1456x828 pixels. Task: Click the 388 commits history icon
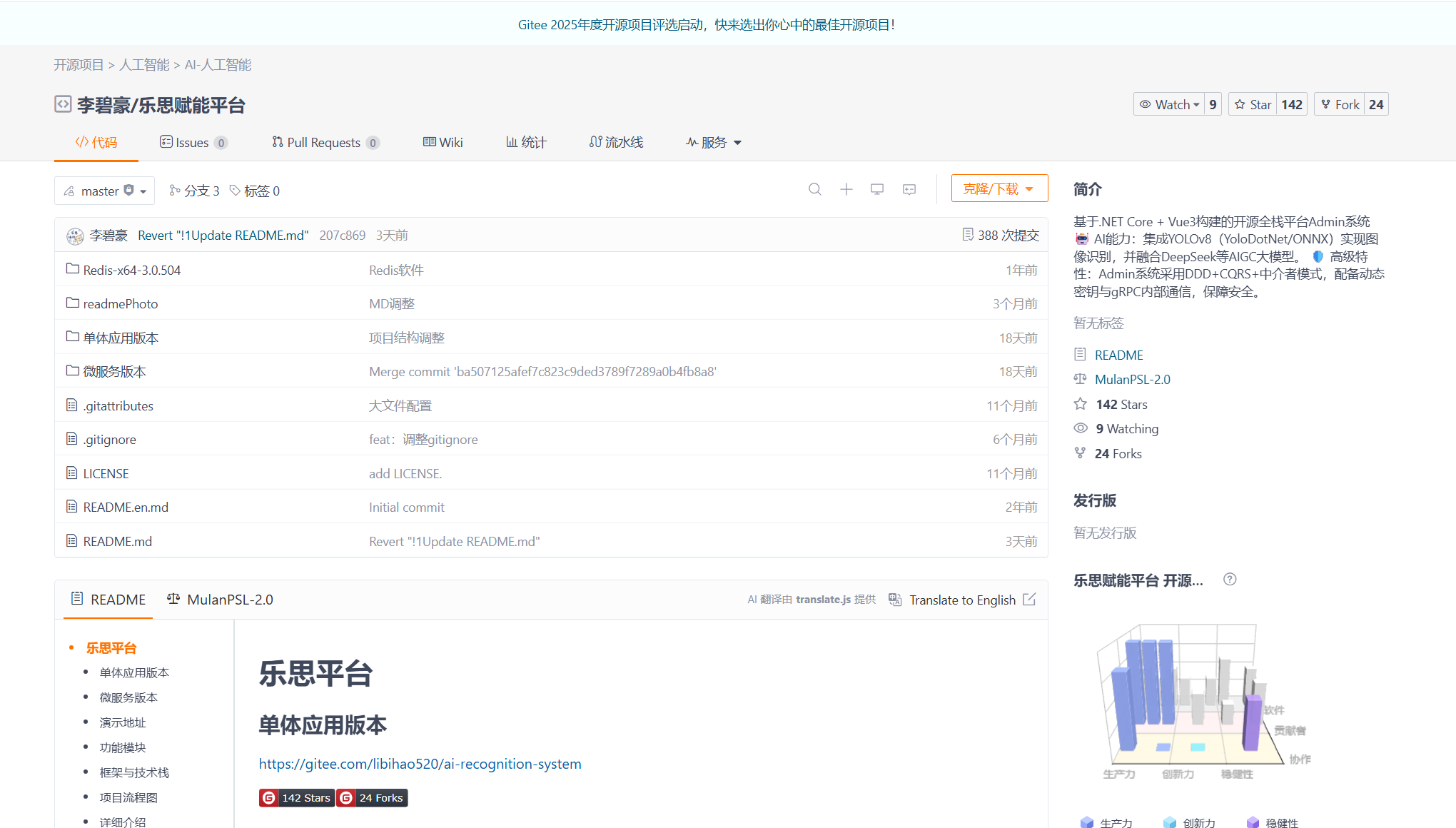coord(967,235)
